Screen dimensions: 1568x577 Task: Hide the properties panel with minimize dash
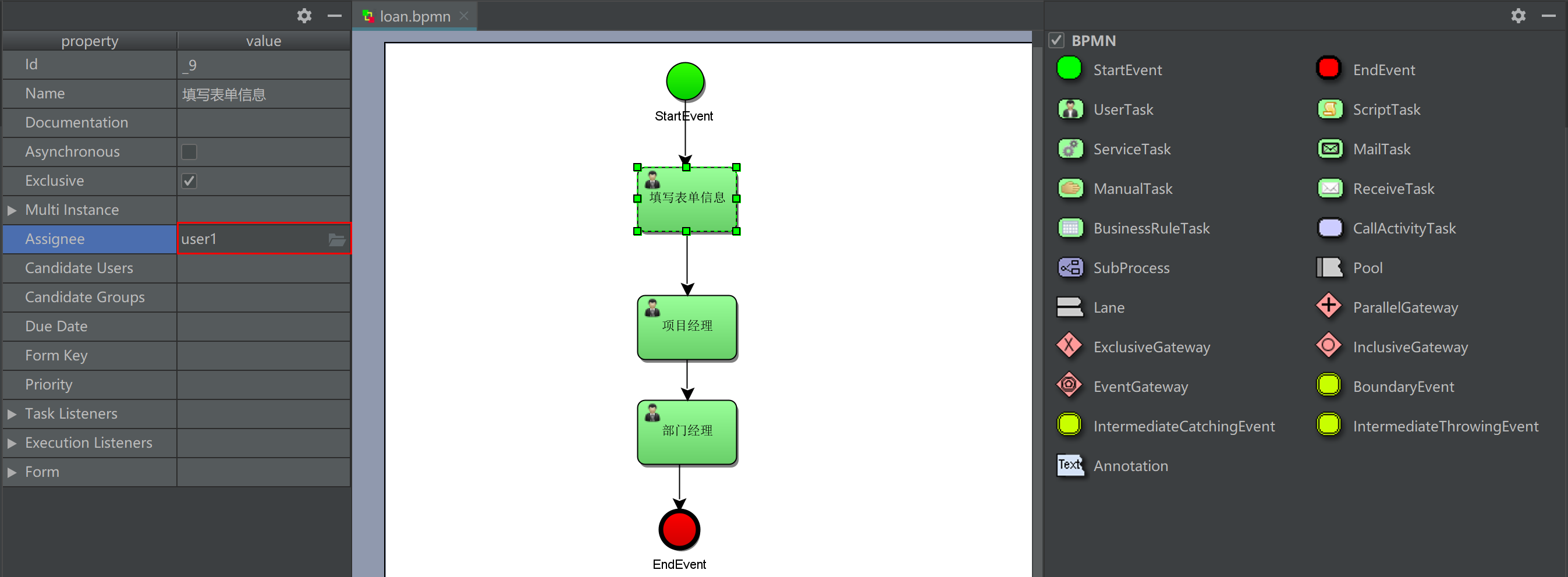[334, 16]
